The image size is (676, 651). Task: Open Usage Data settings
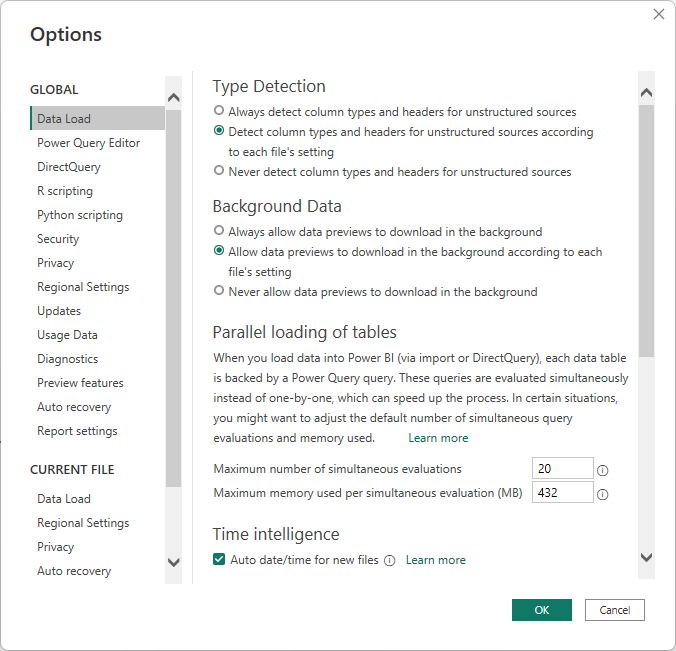click(67, 335)
